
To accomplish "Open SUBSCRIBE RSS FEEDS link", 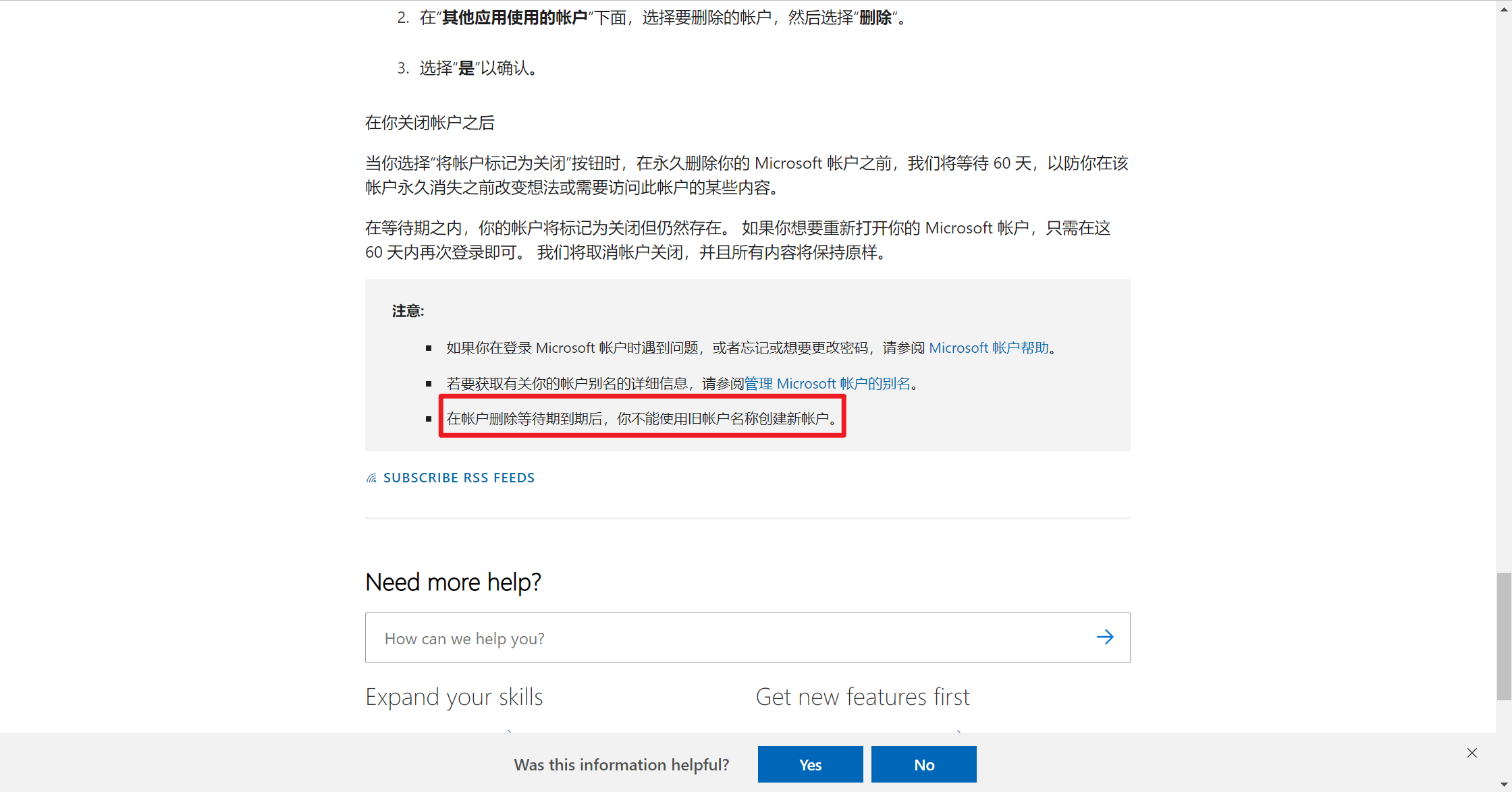I will point(459,478).
